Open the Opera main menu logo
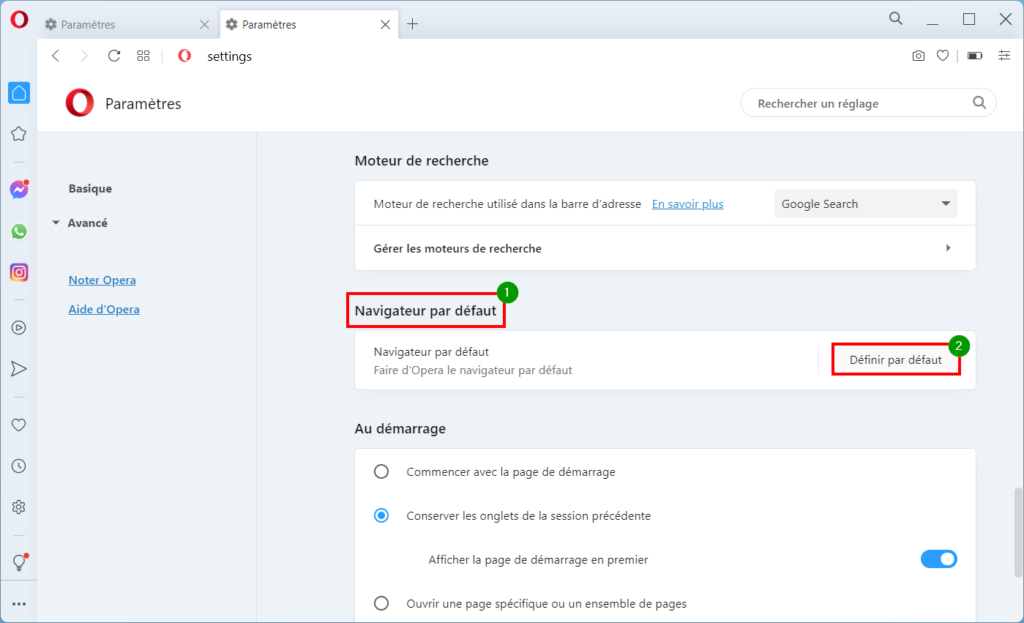 (x=19, y=20)
